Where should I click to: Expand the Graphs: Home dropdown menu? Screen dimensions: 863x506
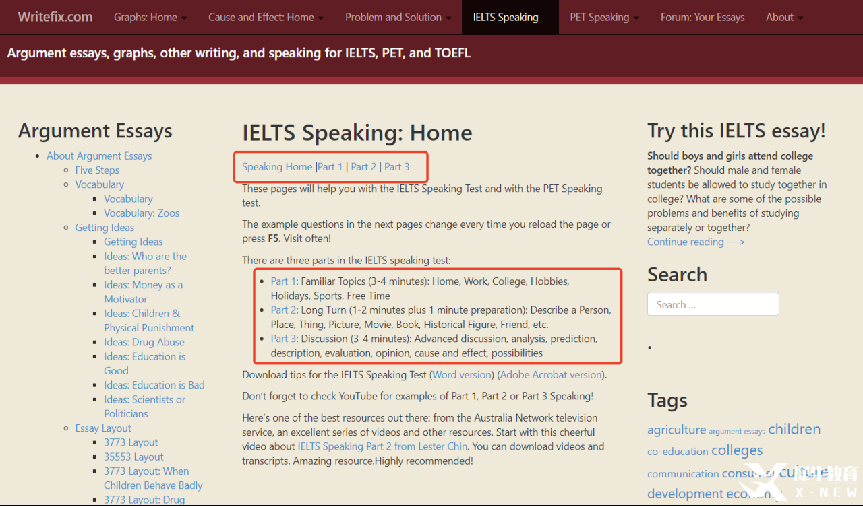150,17
